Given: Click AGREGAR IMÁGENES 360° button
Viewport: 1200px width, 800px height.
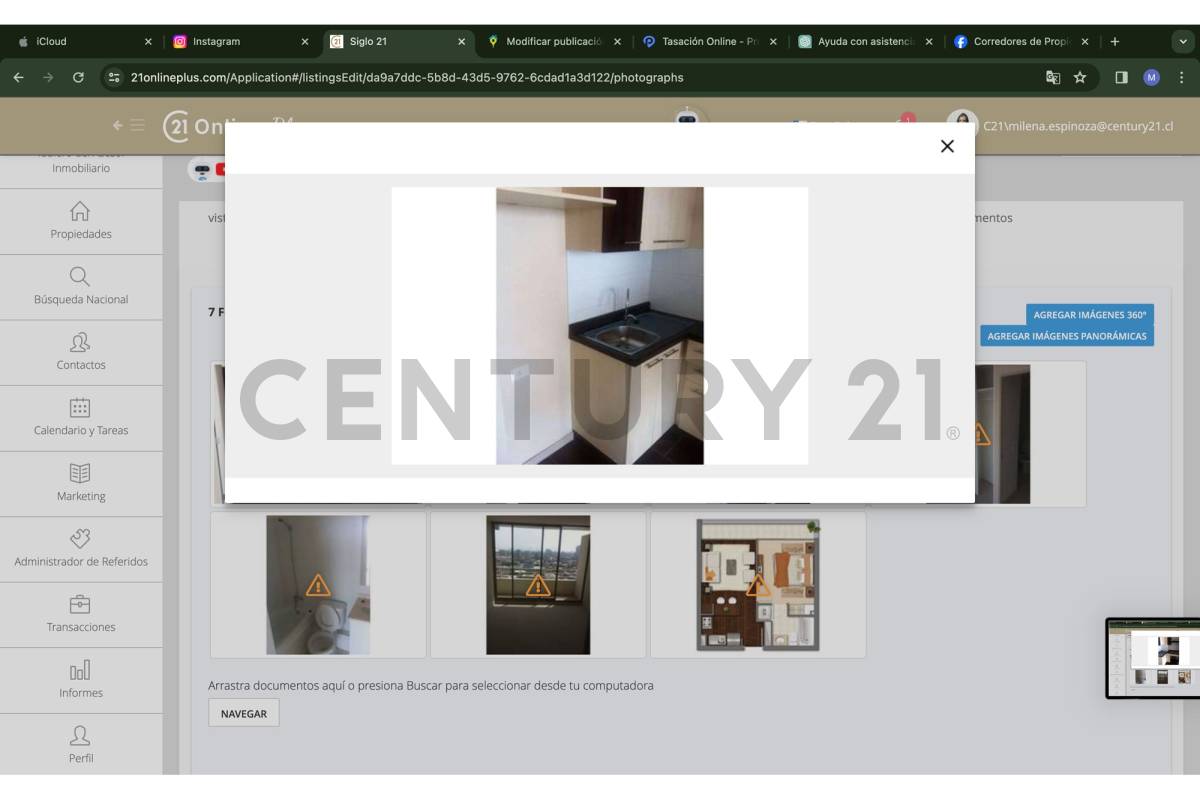Looking at the screenshot, I should pos(1090,315).
